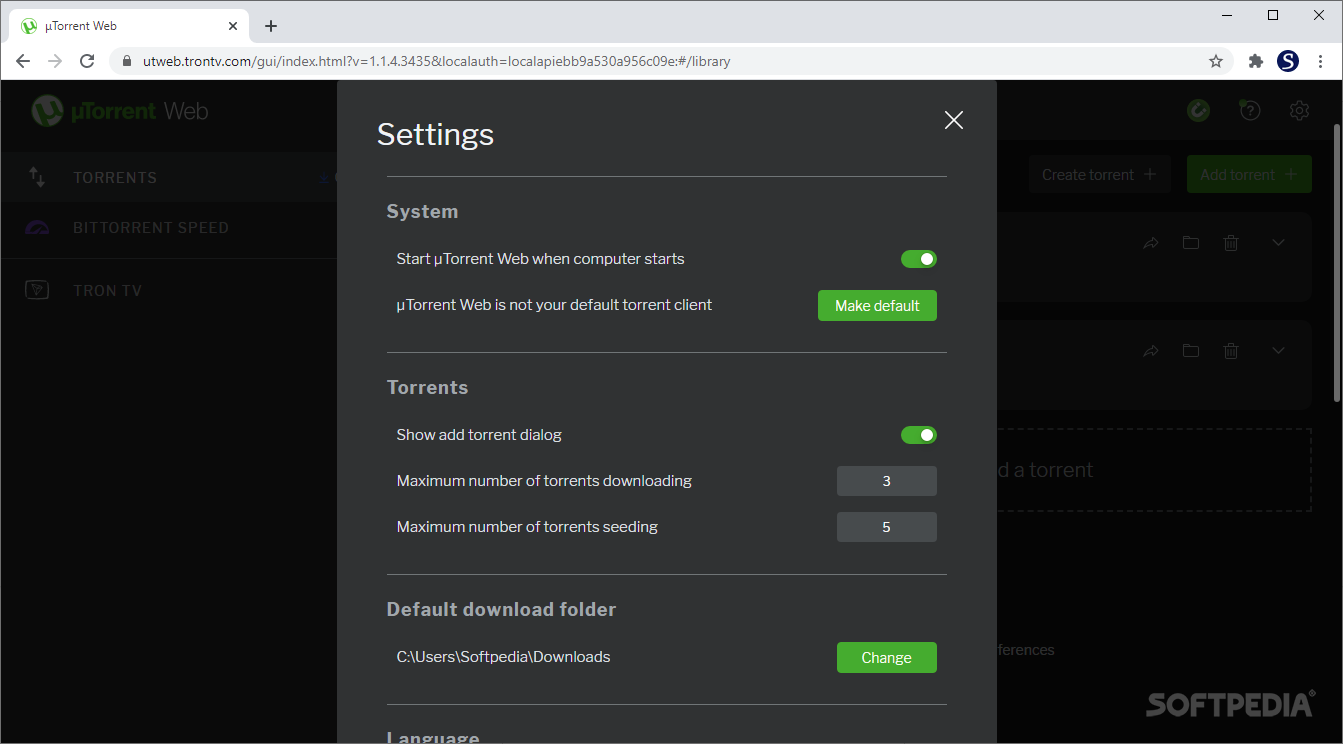Reload the page with refresh icon
Screen dimensions: 1343x744
87,61
